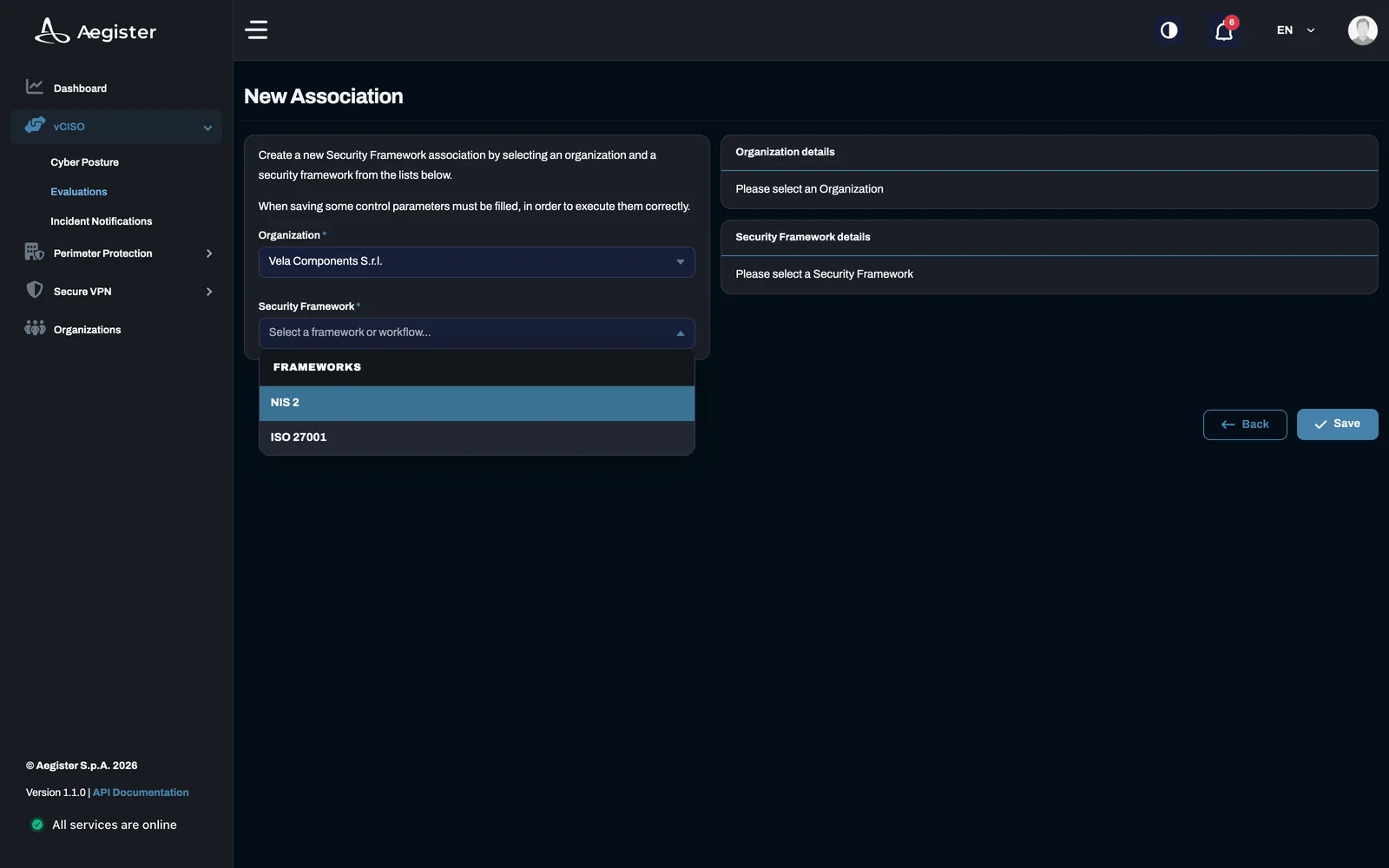Screen dimensions: 1389x868
Task: Click the Organizations people icon
Action: [35, 328]
